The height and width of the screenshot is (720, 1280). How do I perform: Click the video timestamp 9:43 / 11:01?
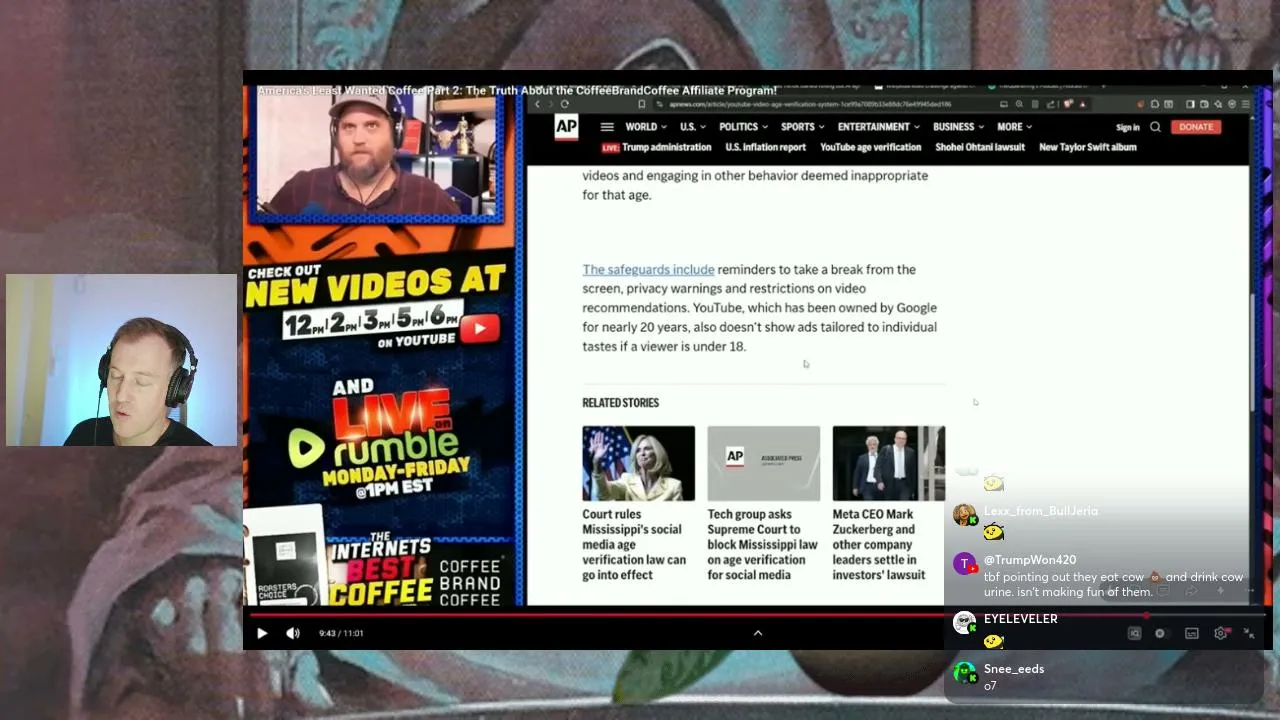click(x=341, y=633)
